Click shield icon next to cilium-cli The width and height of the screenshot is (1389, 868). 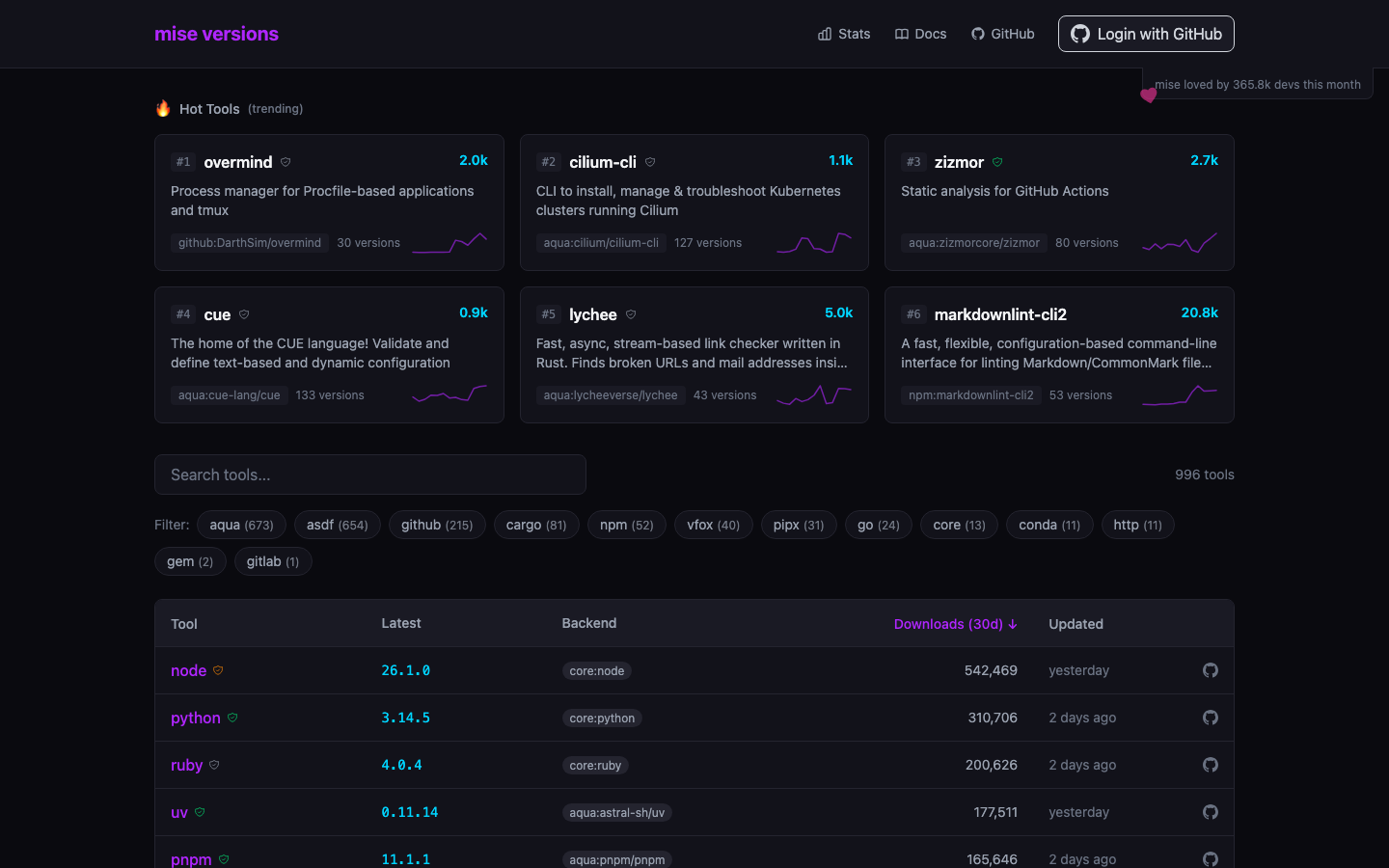pos(650,162)
